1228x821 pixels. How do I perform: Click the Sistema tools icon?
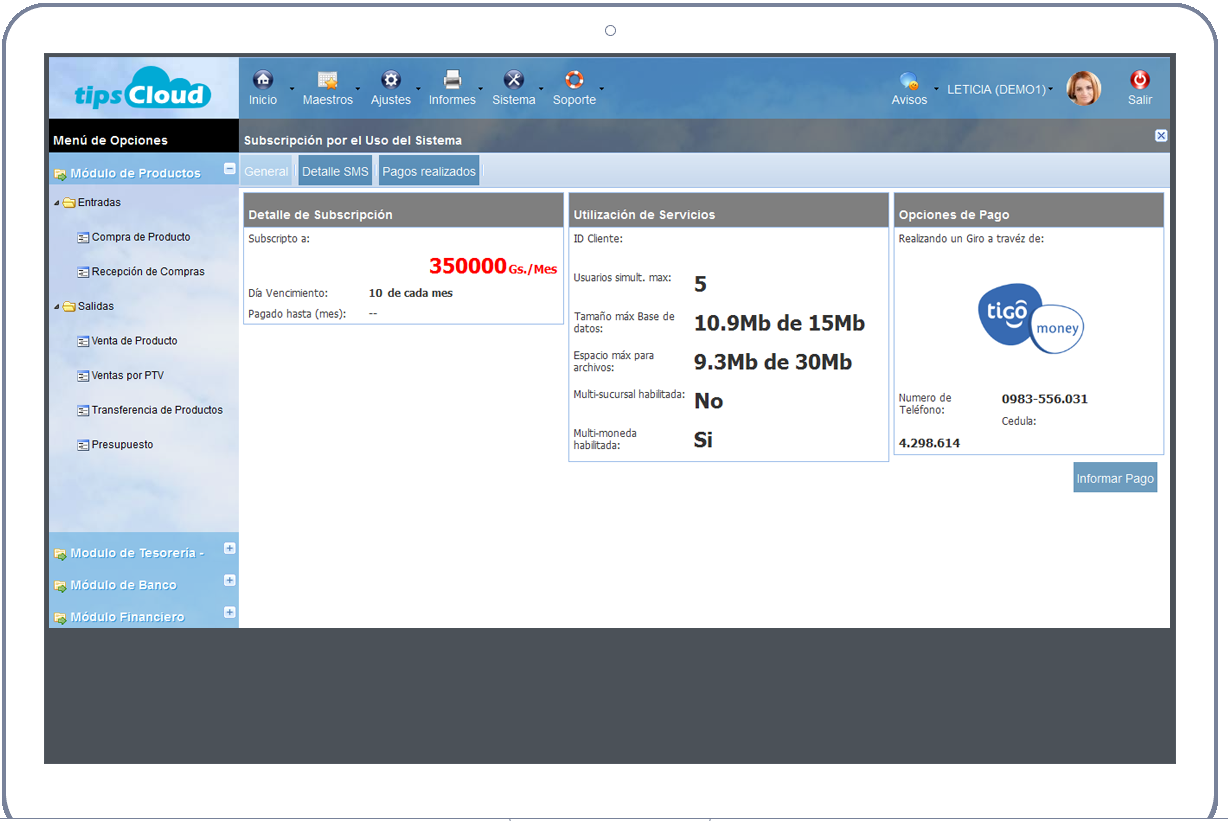(513, 80)
